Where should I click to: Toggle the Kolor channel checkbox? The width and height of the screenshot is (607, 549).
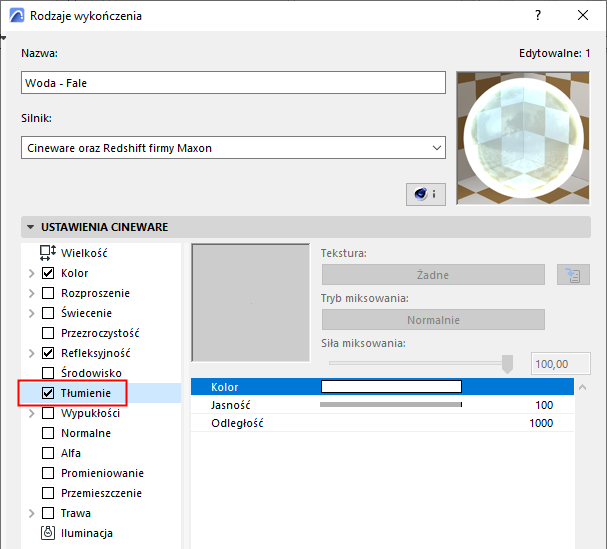(48, 273)
